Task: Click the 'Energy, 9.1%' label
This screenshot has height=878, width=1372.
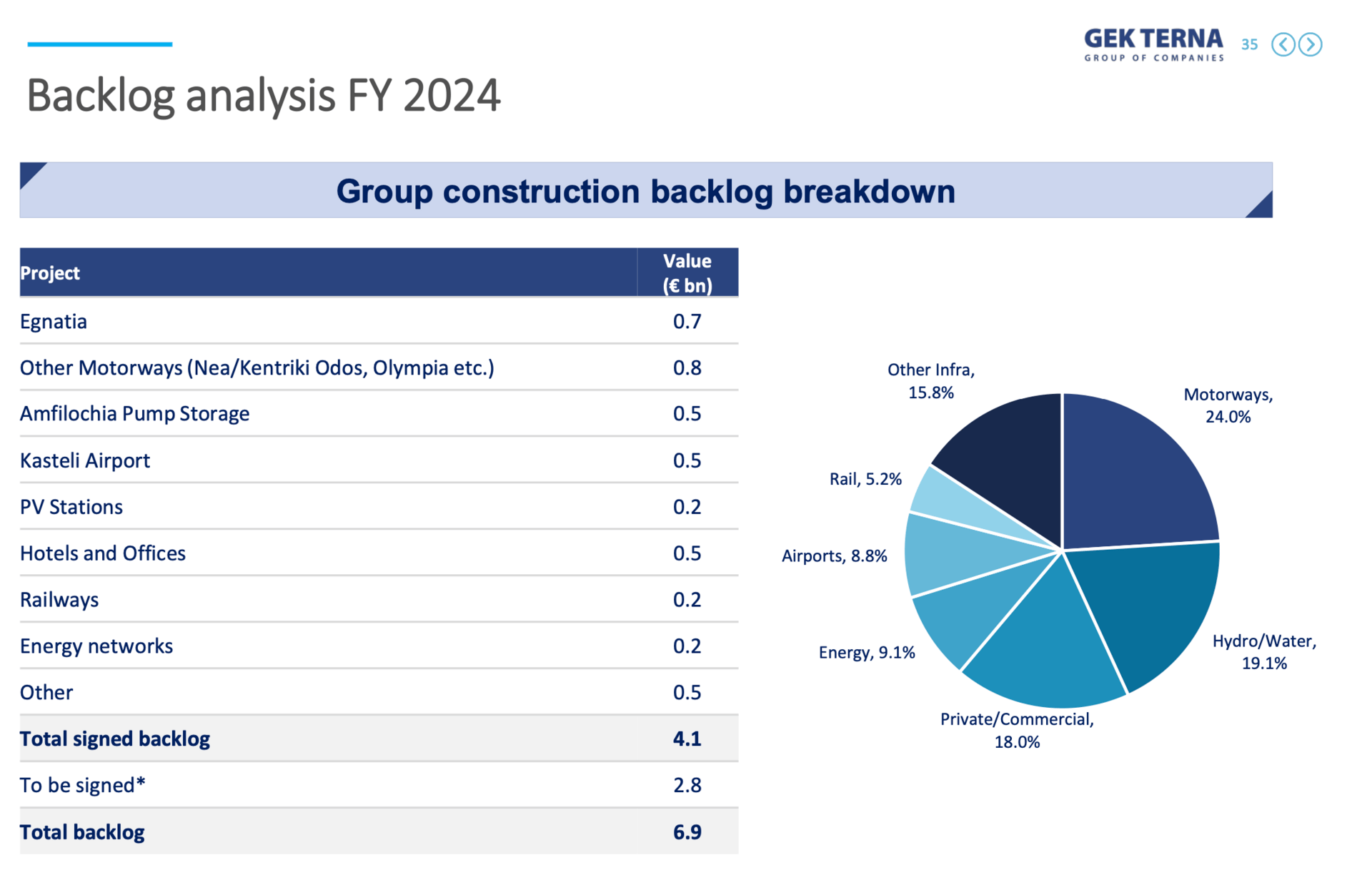Action: (866, 652)
